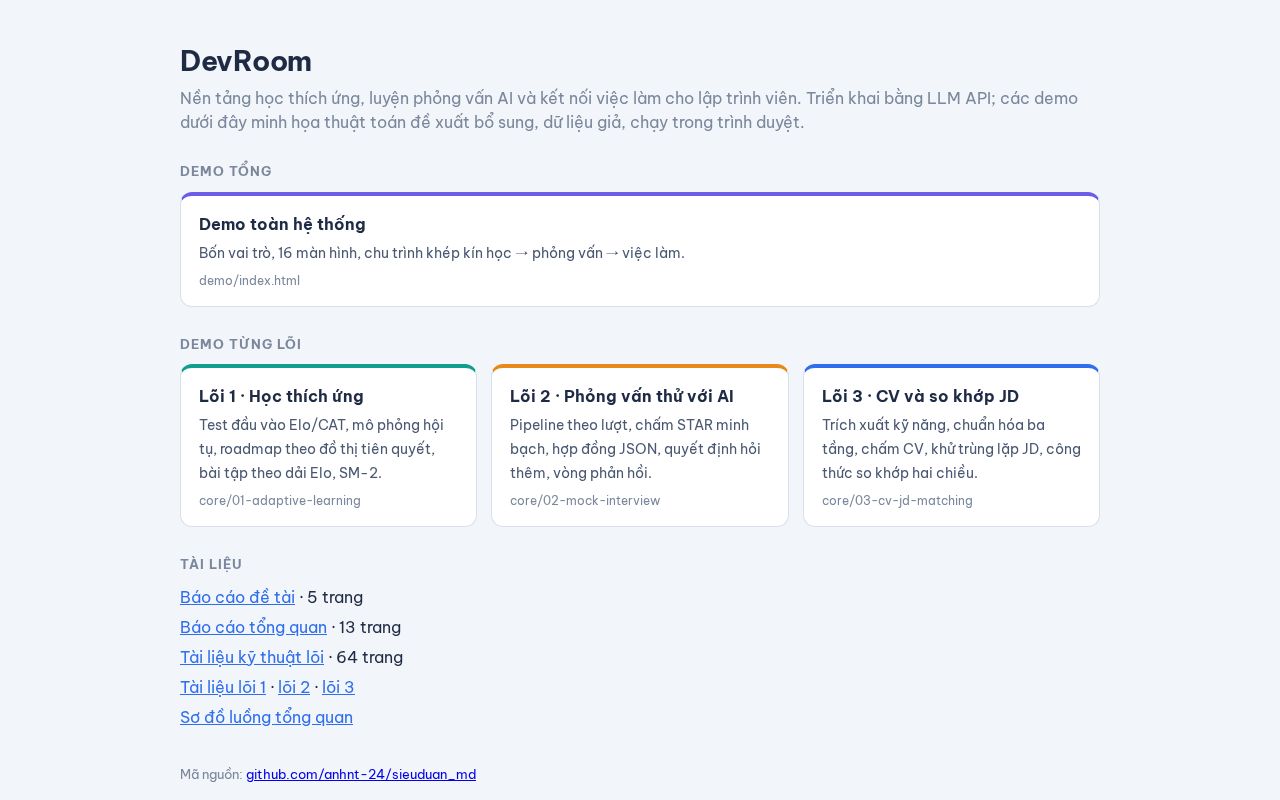Viewport: 1280px width, 800px height.
Task: Click the DEMO TỪNG LÕI section label
Action: 241,344
